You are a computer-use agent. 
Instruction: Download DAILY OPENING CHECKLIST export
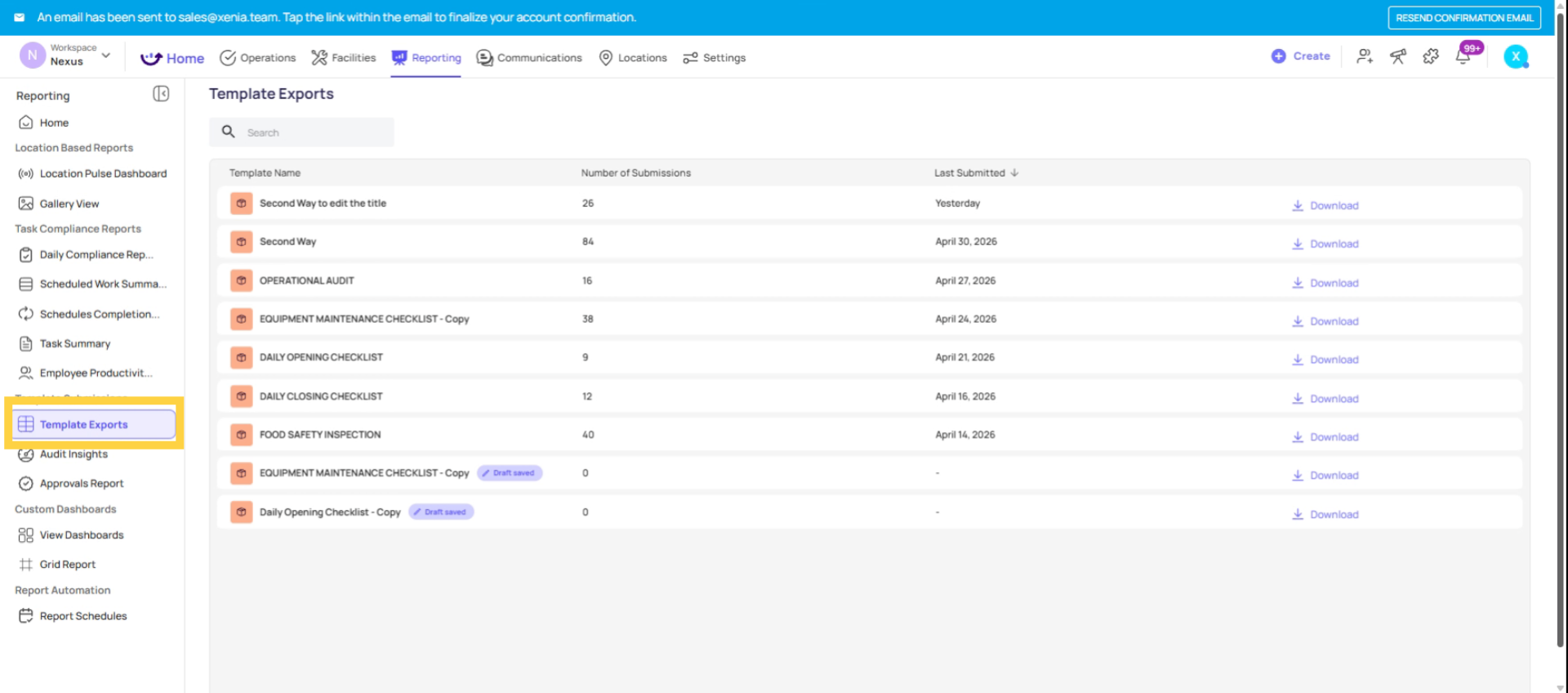pos(1325,360)
